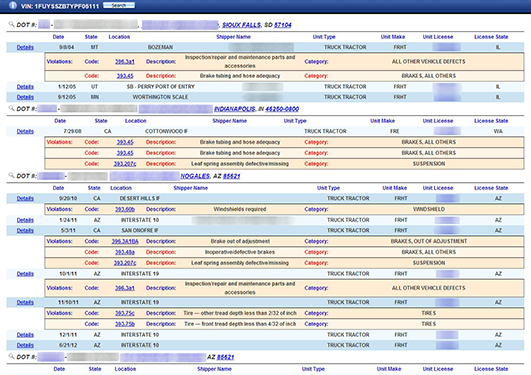Open the NOGALES city link

point(195,176)
